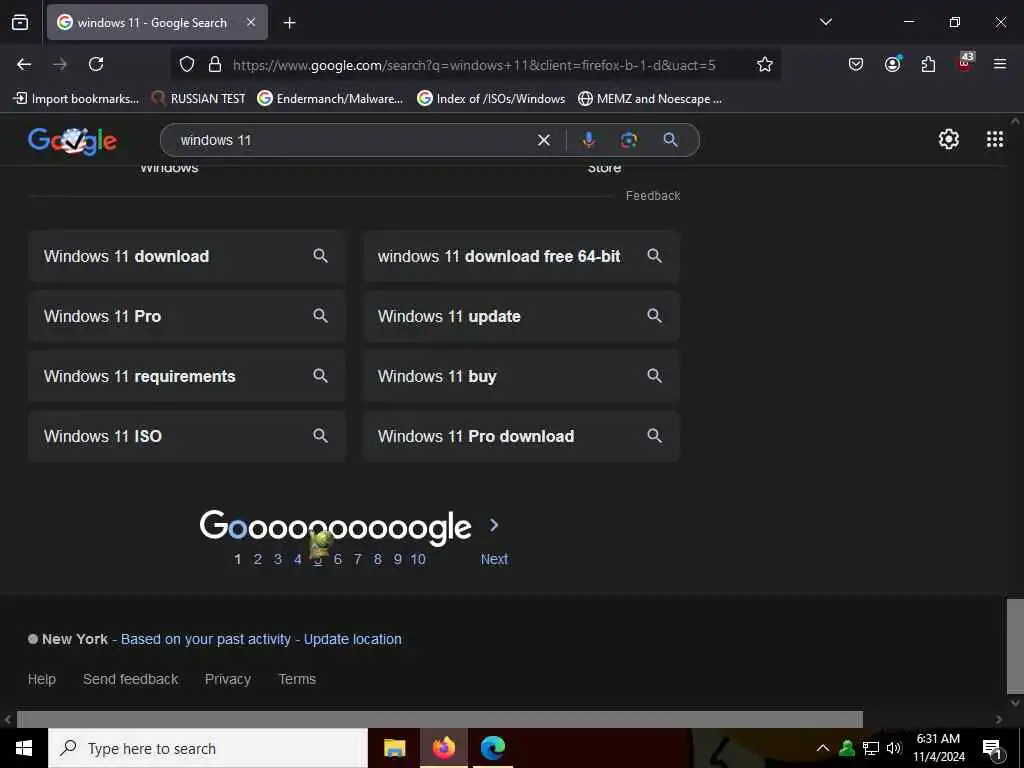Open Google quick settings gear

coord(948,139)
